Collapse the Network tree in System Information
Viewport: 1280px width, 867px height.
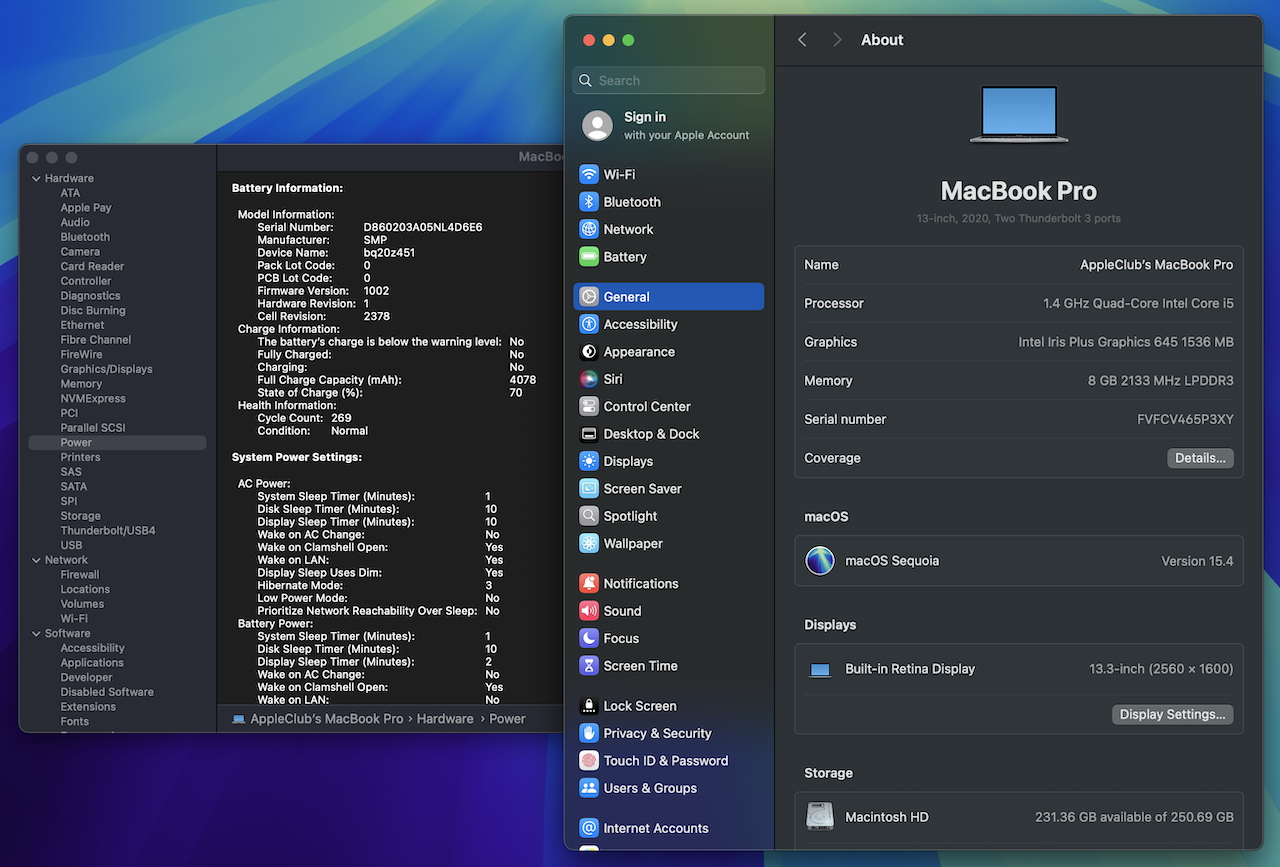point(37,560)
